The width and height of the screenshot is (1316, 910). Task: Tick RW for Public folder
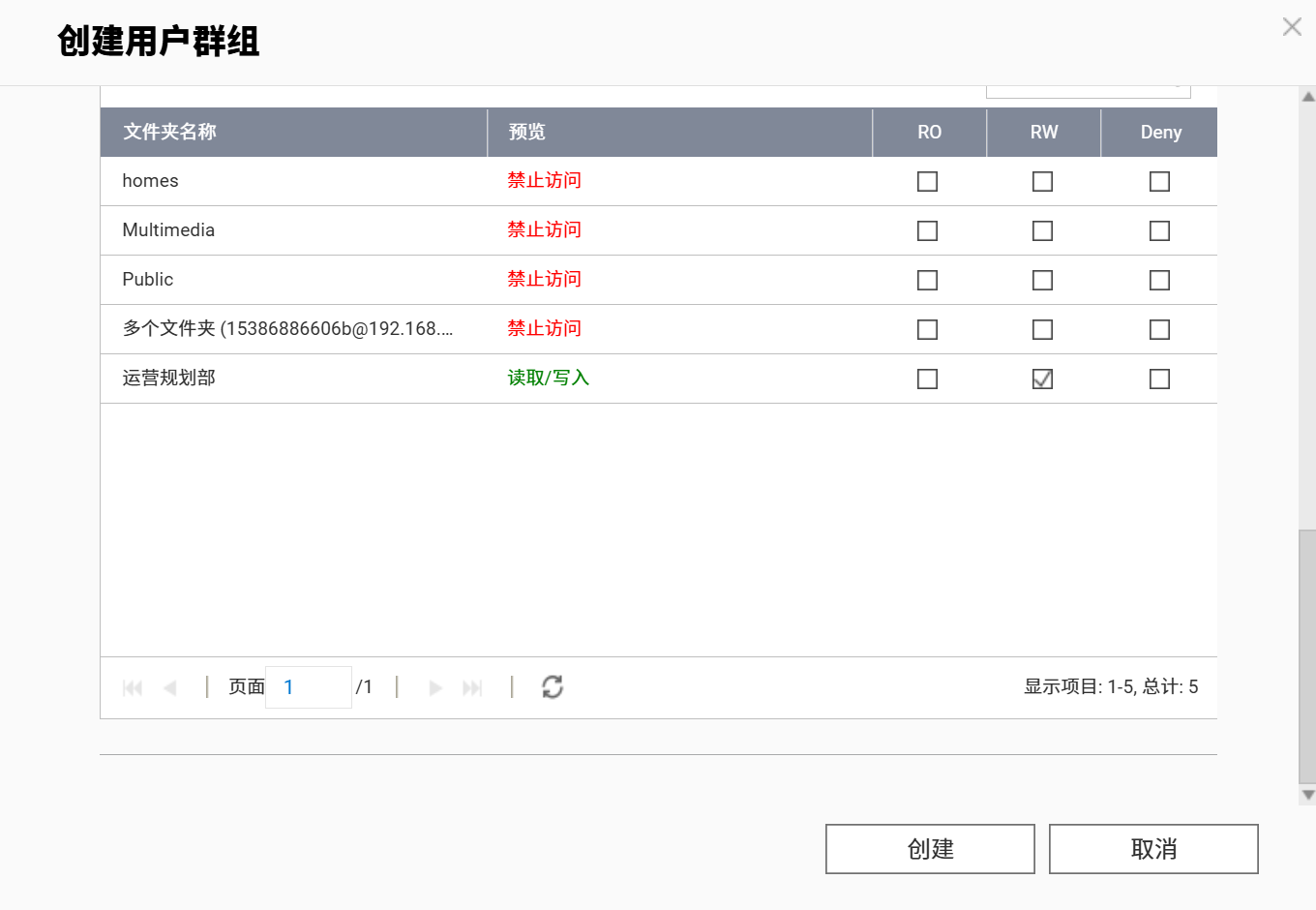[x=1042, y=280]
